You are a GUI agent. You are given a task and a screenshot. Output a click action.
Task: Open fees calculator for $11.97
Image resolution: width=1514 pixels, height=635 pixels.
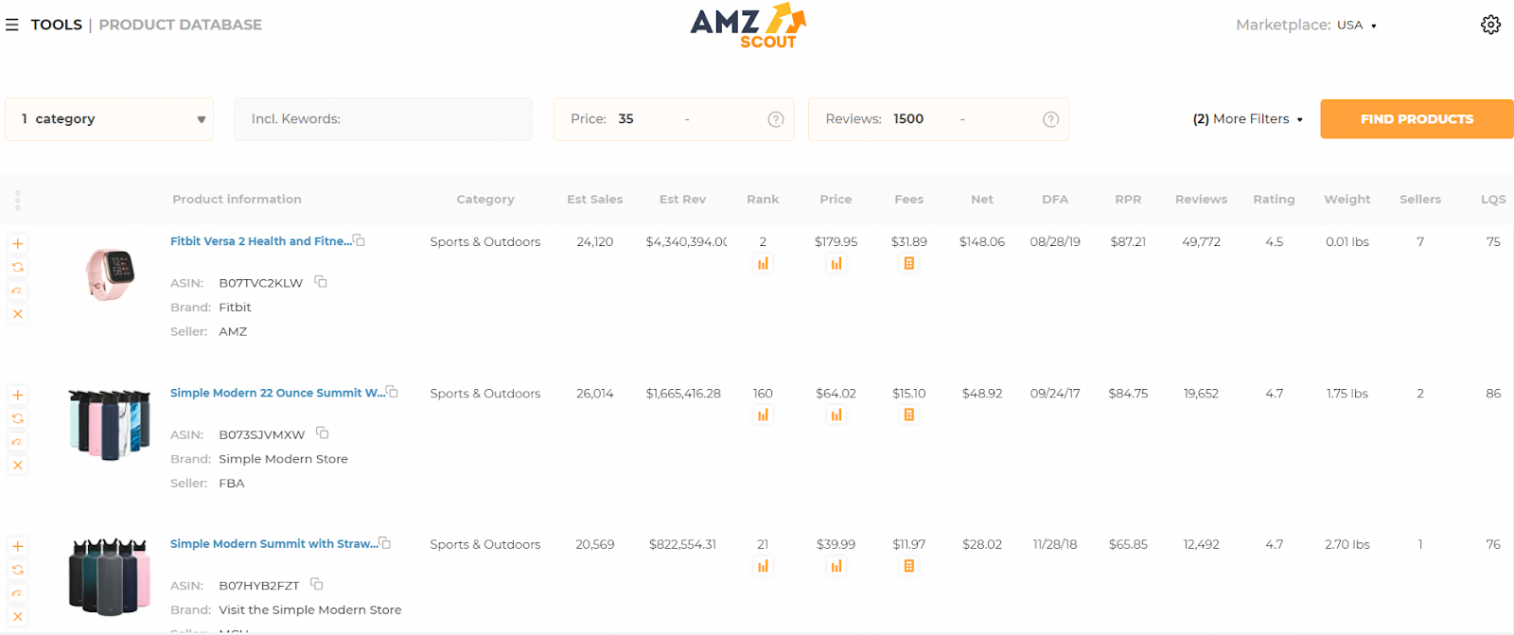pos(909,566)
